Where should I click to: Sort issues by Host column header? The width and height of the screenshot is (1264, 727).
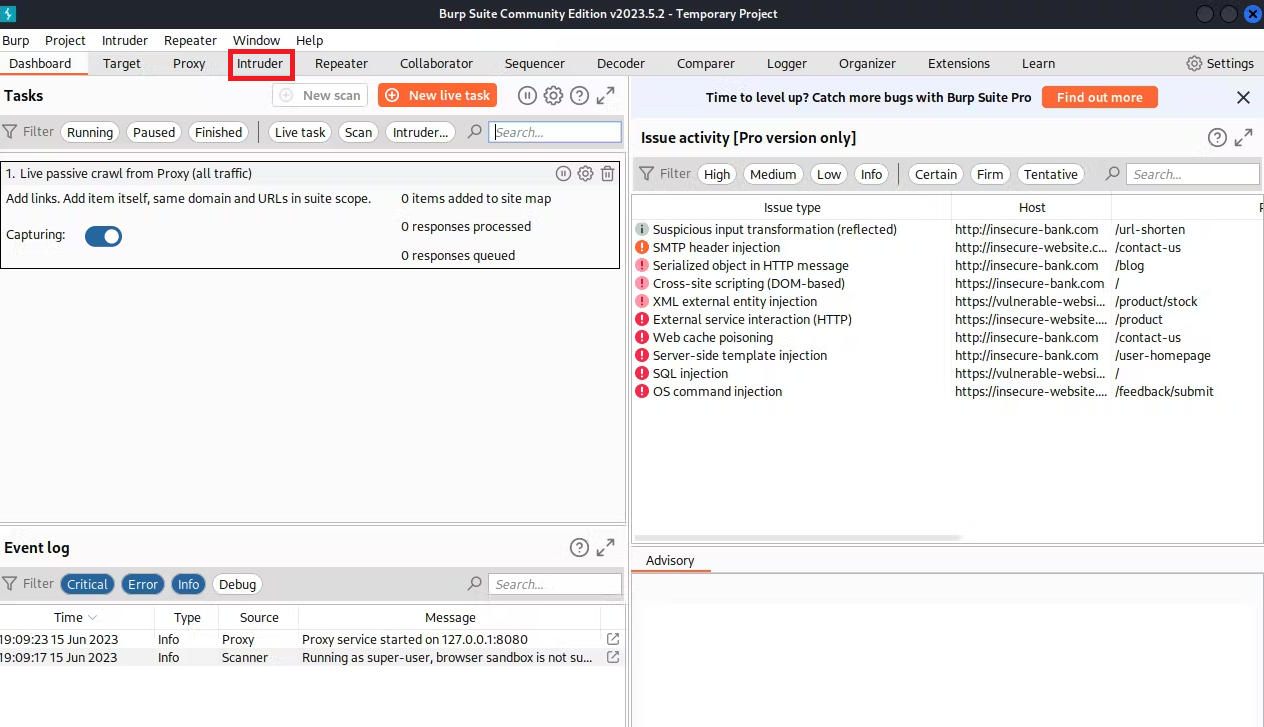click(x=1032, y=207)
